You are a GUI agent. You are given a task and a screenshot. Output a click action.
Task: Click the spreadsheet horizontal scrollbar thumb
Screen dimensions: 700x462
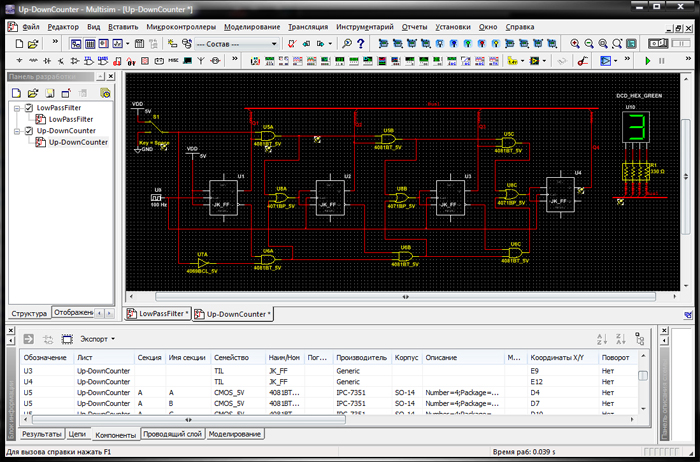coord(189,420)
